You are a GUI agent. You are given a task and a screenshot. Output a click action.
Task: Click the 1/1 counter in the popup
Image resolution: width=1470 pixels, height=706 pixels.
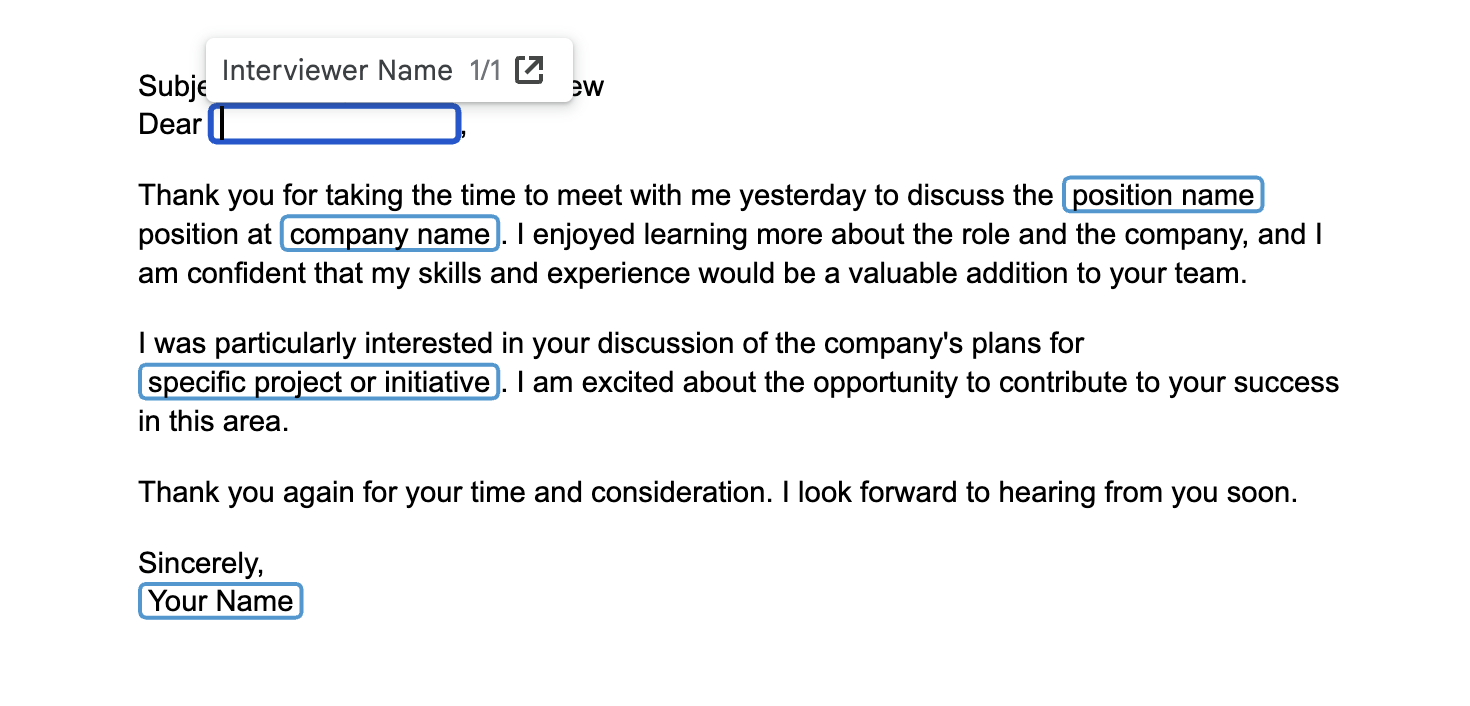point(485,70)
